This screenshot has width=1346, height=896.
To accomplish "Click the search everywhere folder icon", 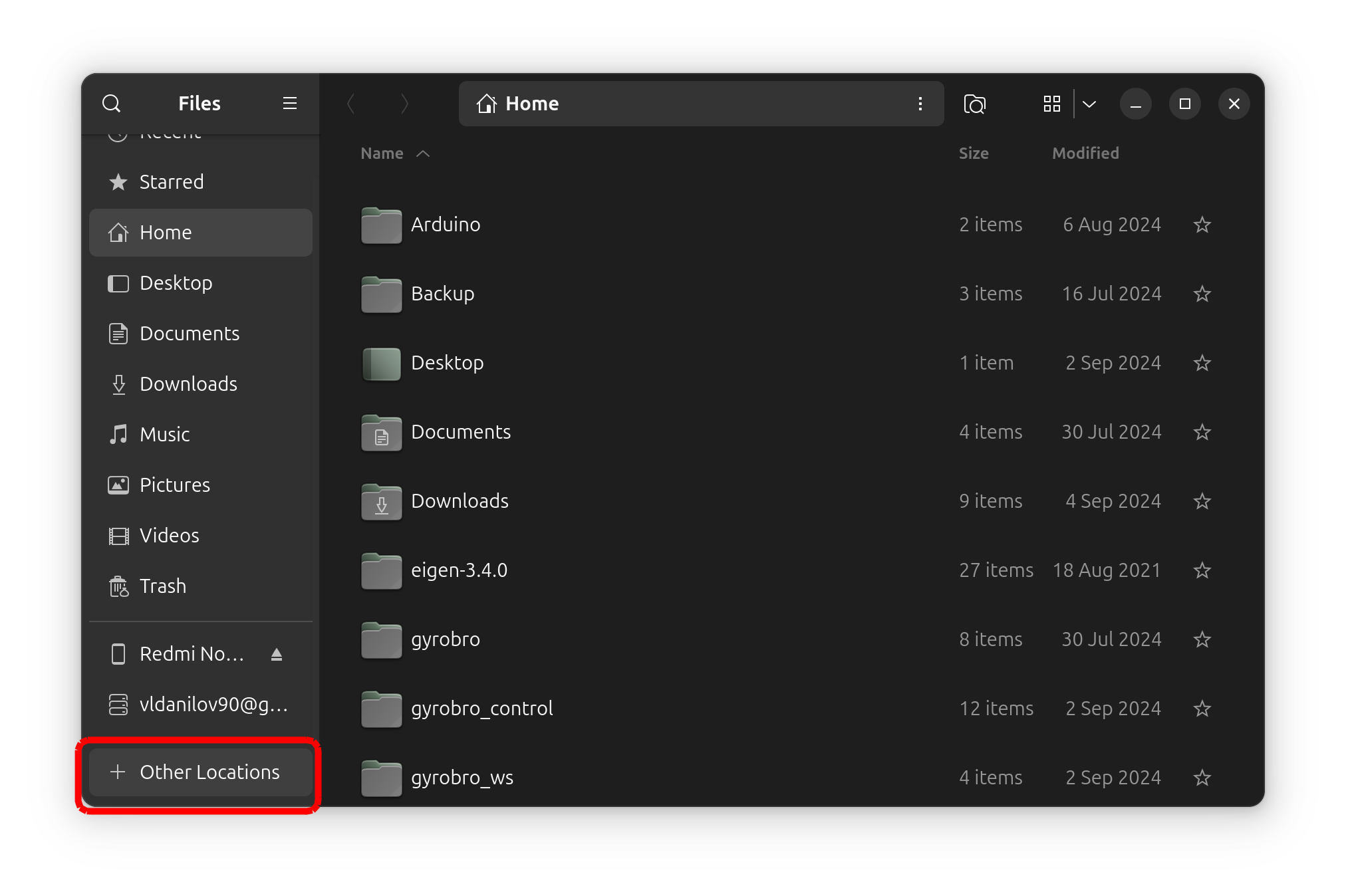I will coord(974,104).
